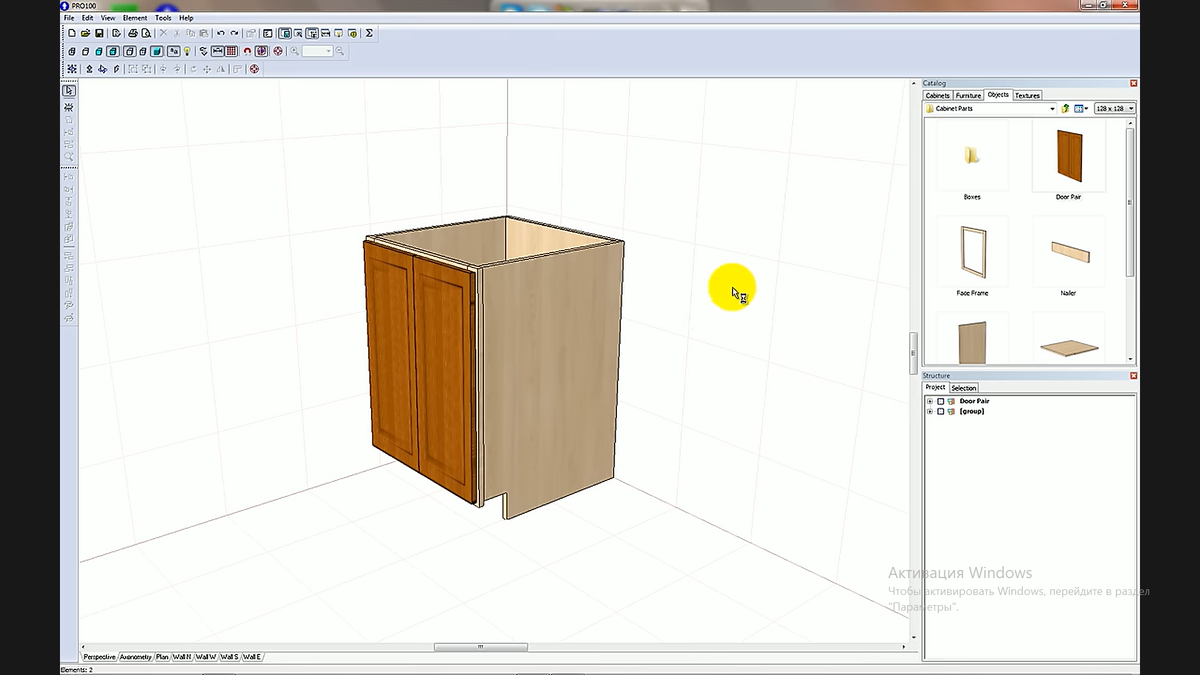Open the Edit menu
1200x675 pixels.
pos(88,18)
